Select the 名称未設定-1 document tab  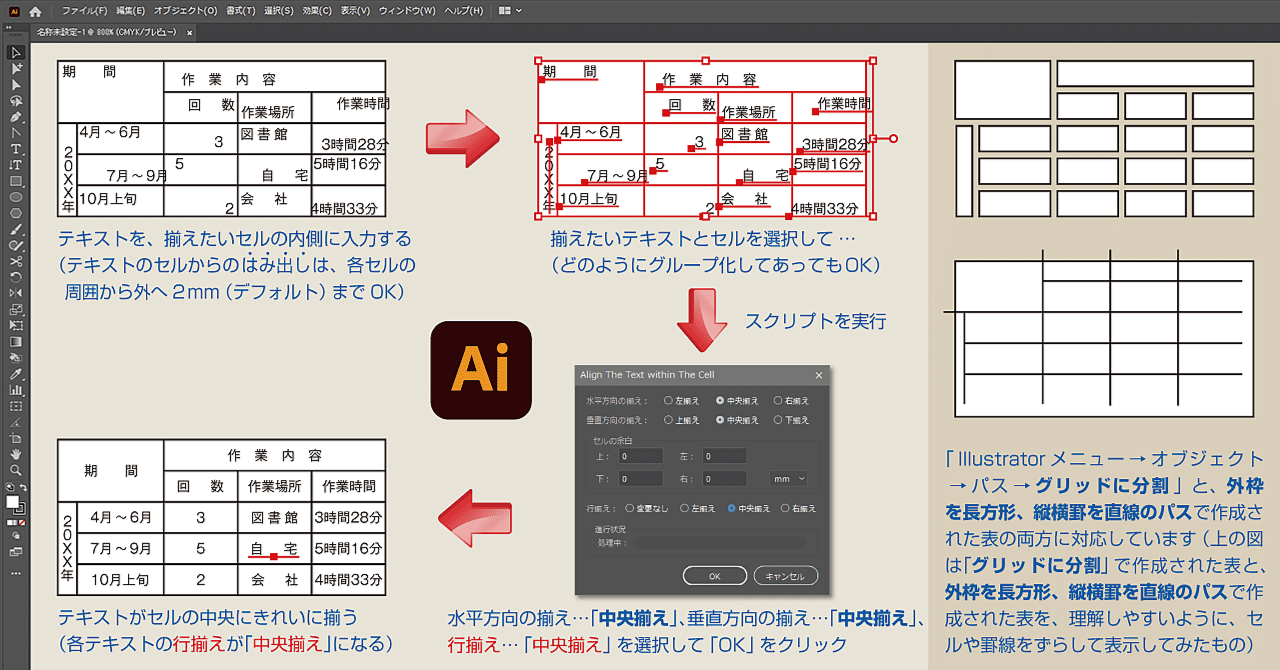(x=100, y=31)
